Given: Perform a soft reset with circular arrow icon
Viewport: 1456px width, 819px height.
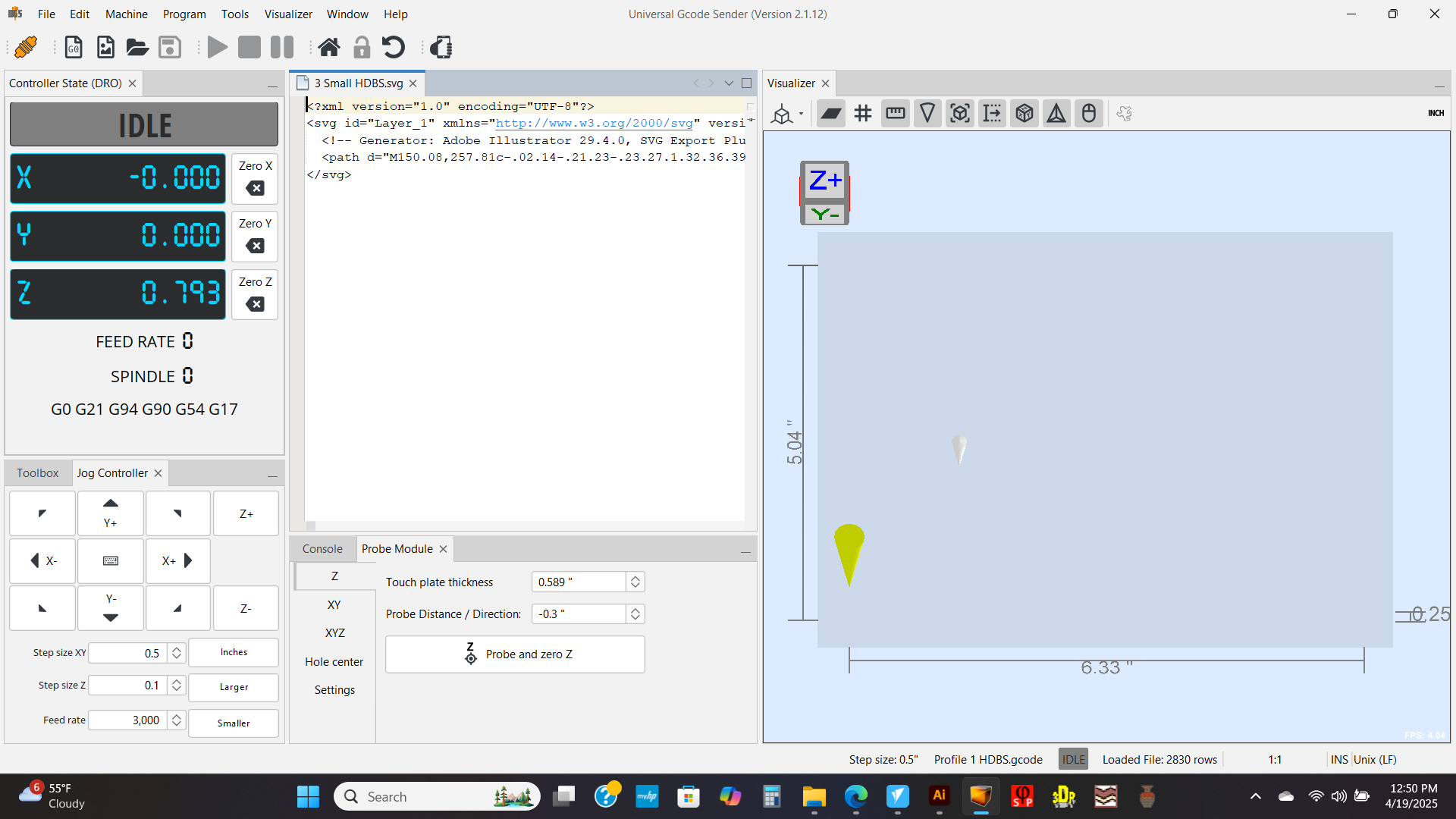Looking at the screenshot, I should [x=394, y=47].
